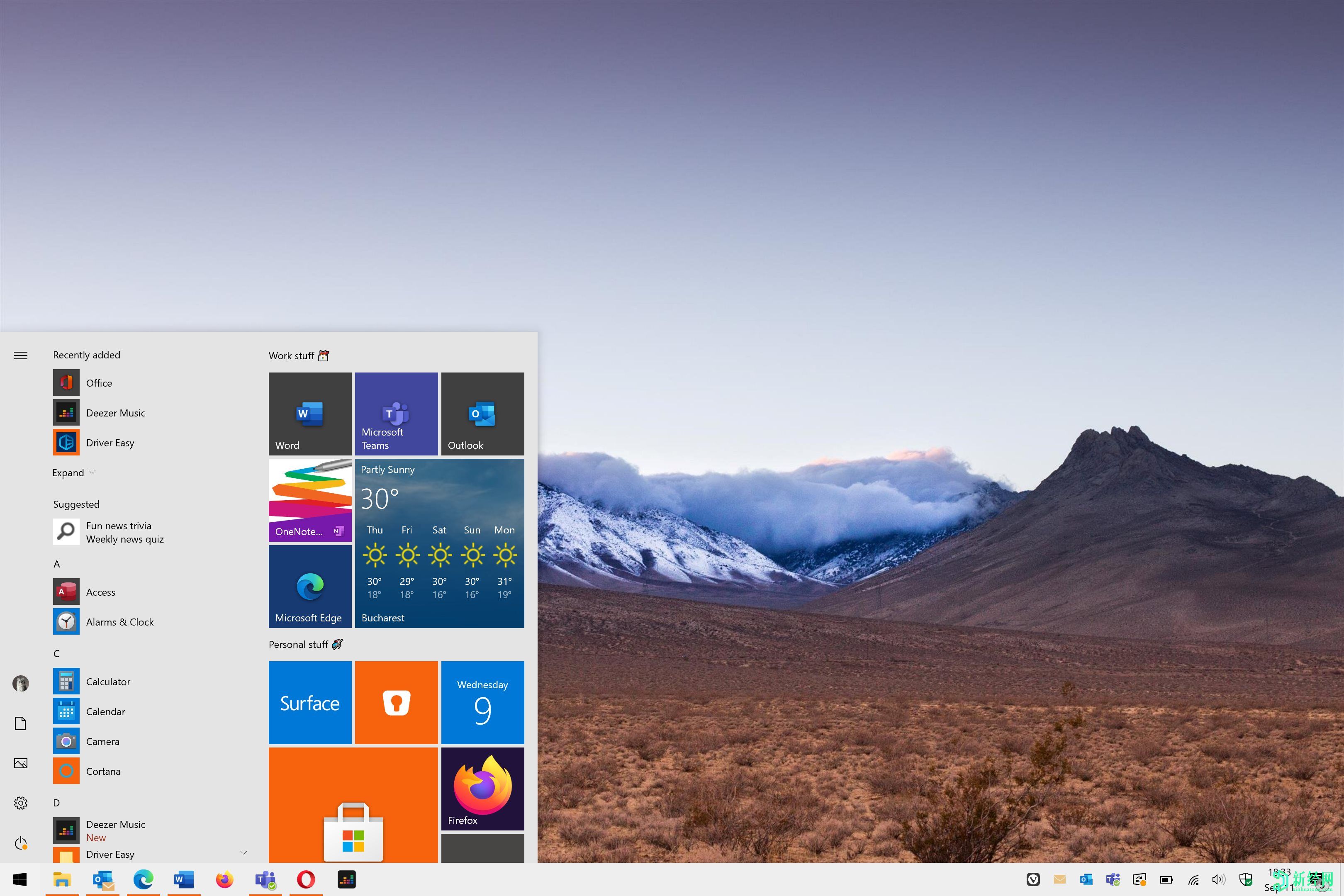The height and width of the screenshot is (896, 1344).
Task: Open the Calculator app
Action: coord(108,681)
